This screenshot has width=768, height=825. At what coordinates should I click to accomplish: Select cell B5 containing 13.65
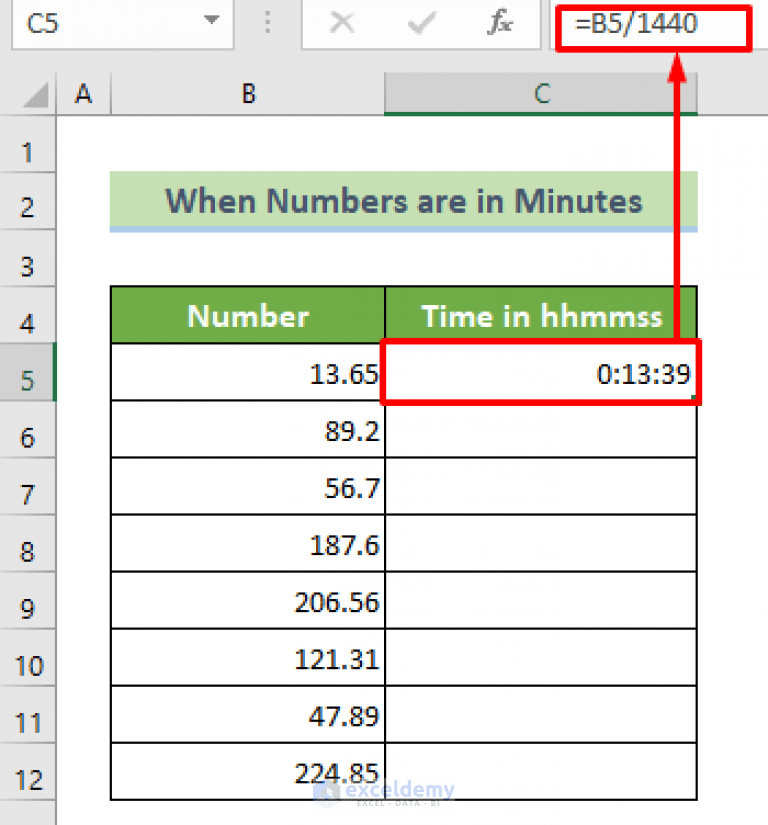point(247,373)
